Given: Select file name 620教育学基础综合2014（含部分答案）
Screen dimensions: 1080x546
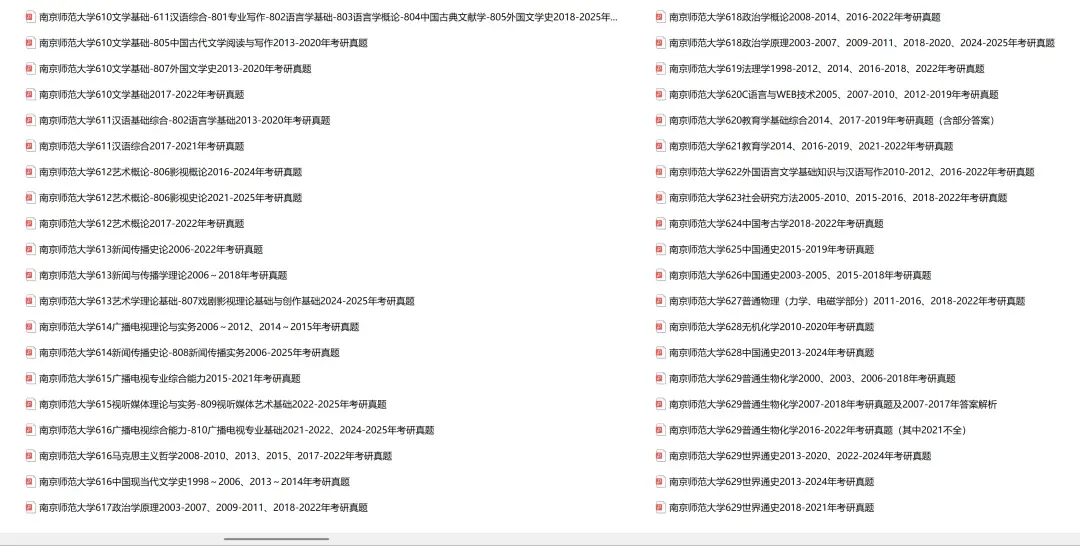Looking at the screenshot, I should (832, 120).
